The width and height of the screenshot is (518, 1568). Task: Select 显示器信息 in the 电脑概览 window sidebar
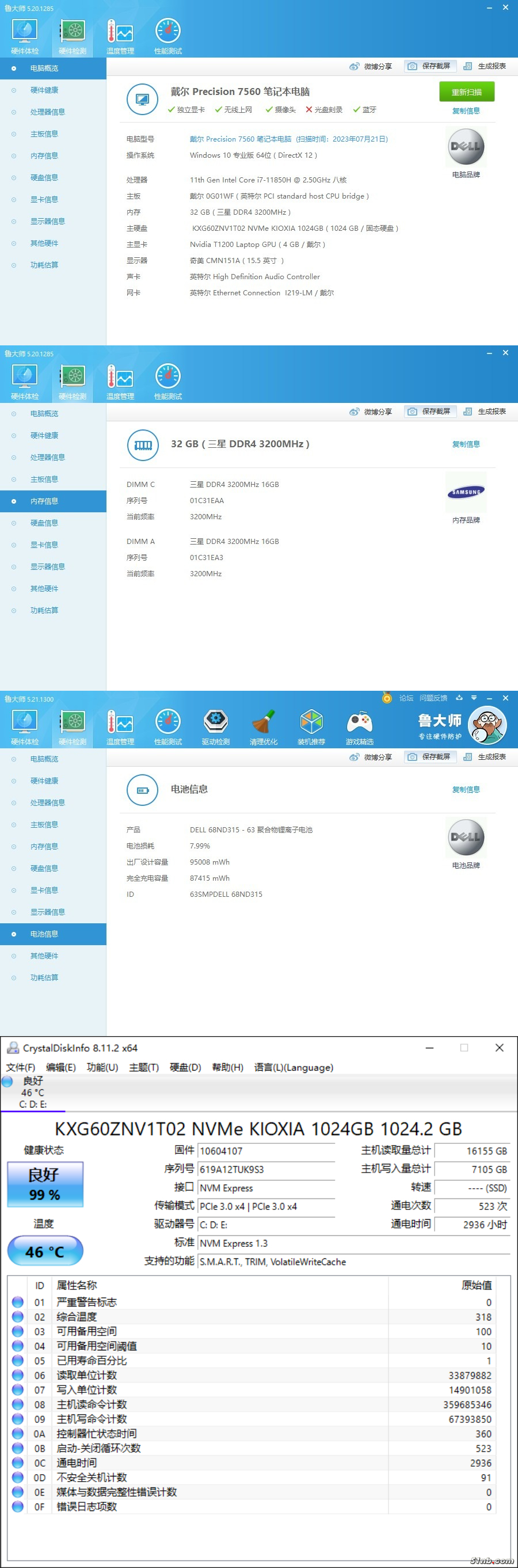point(53,222)
